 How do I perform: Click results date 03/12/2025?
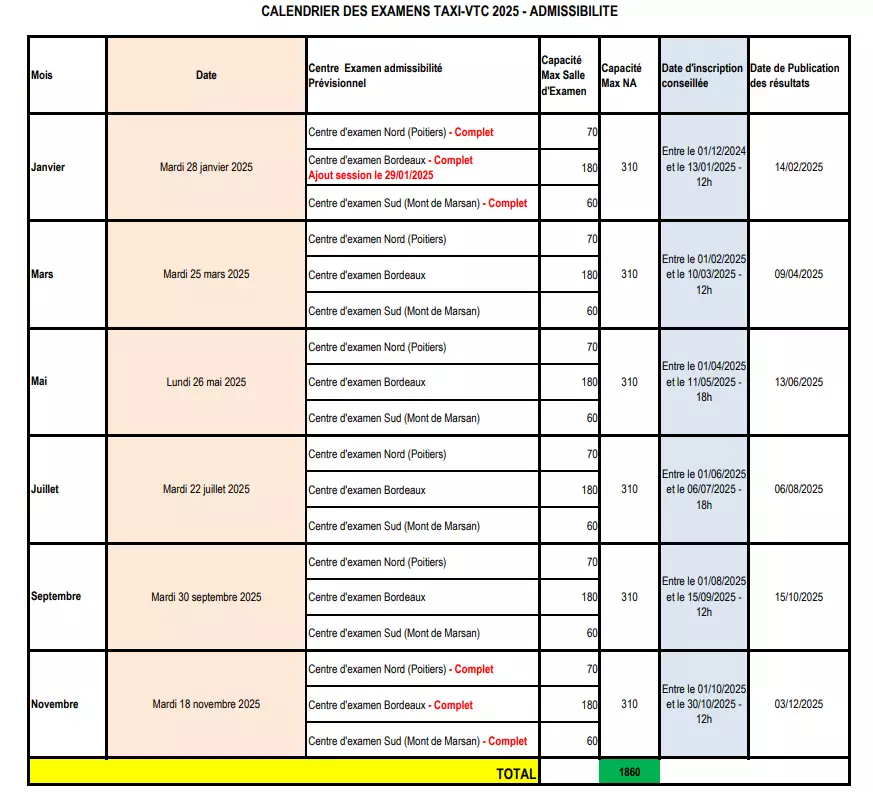point(798,705)
